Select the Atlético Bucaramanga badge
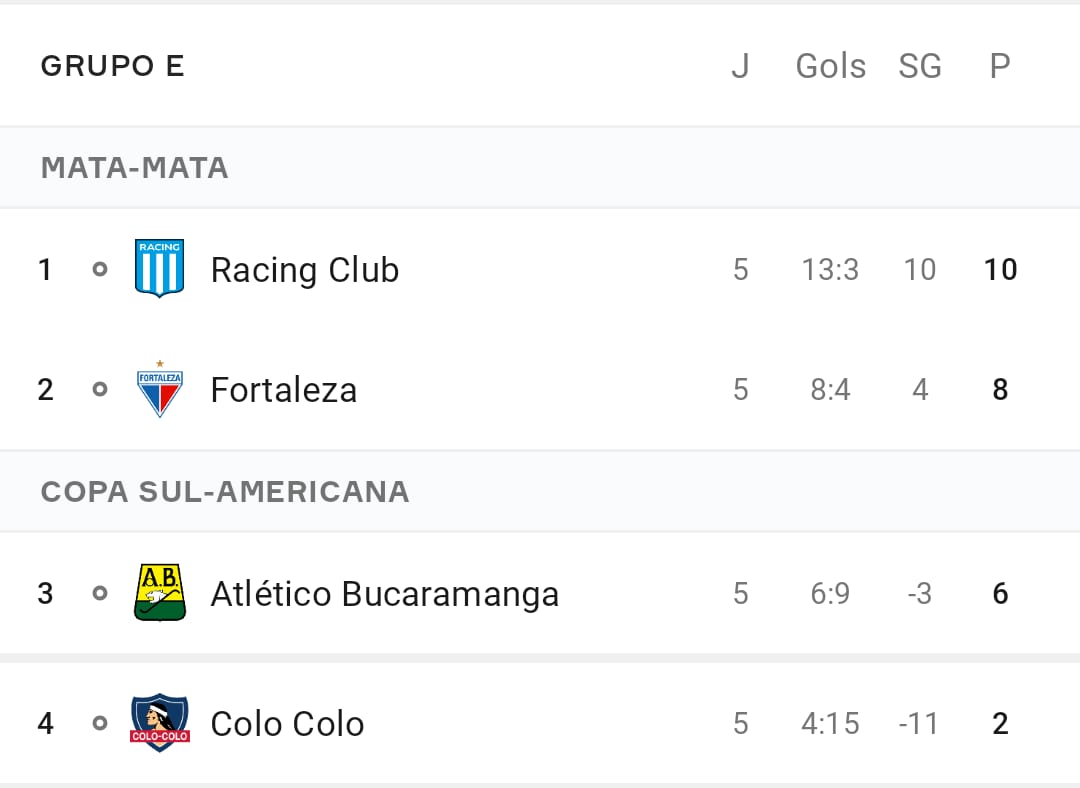1080x788 pixels. 160,592
